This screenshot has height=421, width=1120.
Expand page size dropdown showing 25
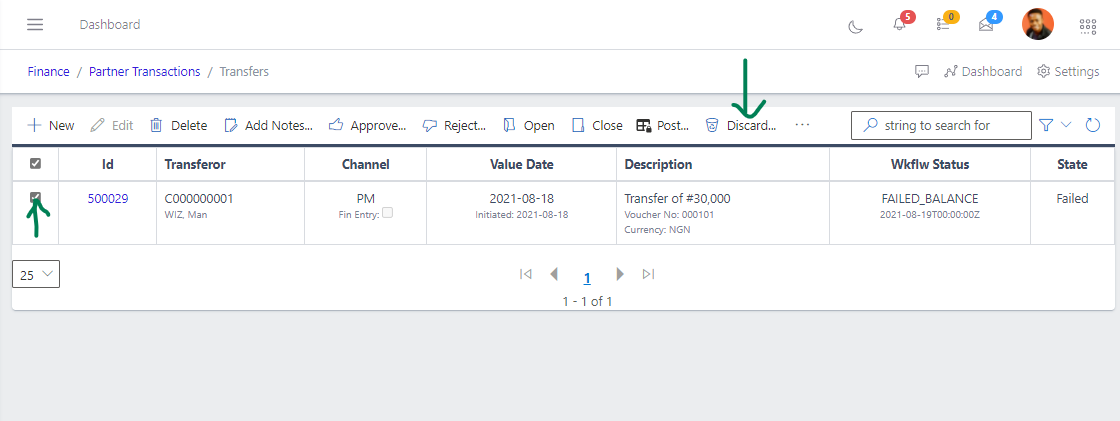pyautogui.click(x=36, y=274)
